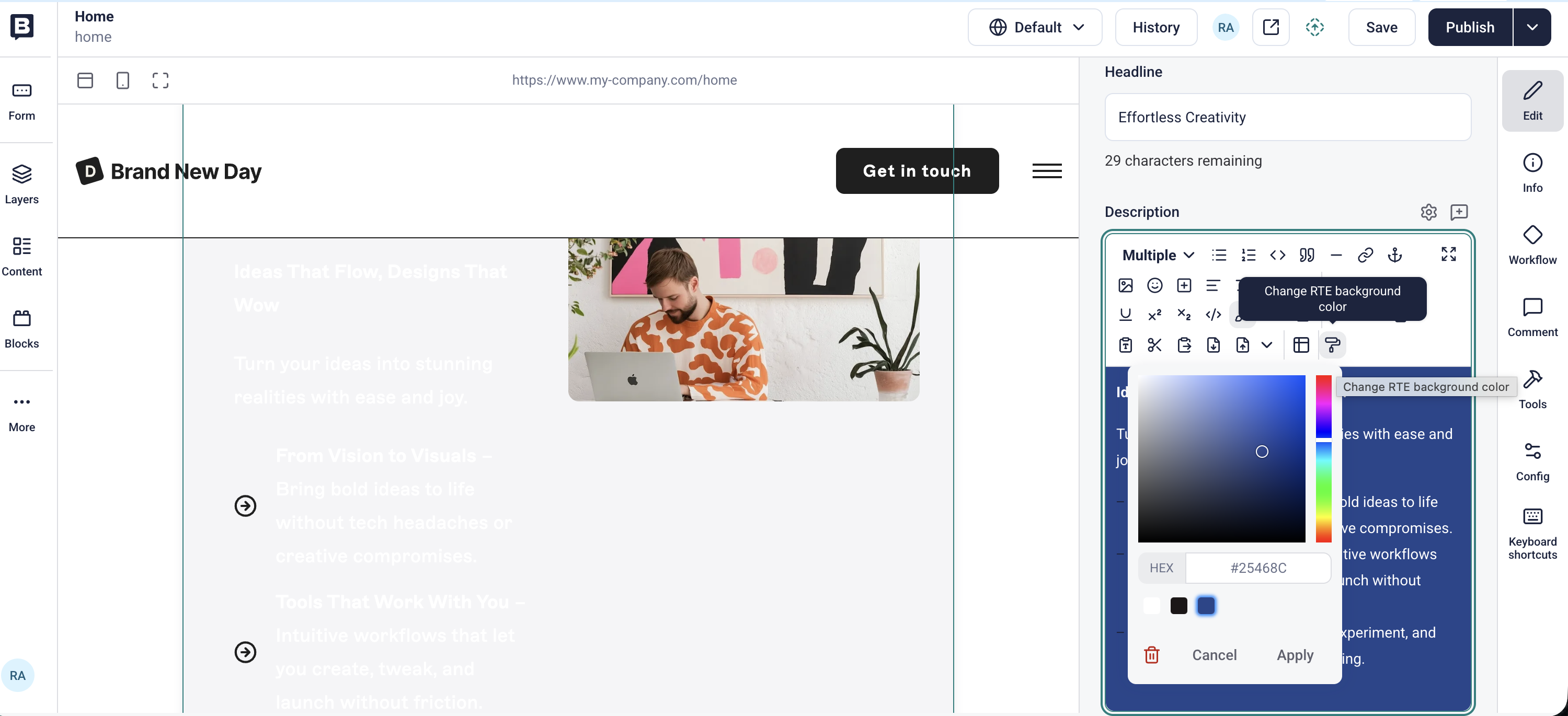The width and height of the screenshot is (1568, 716).
Task: Click the HEX color value field
Action: pos(1257,568)
